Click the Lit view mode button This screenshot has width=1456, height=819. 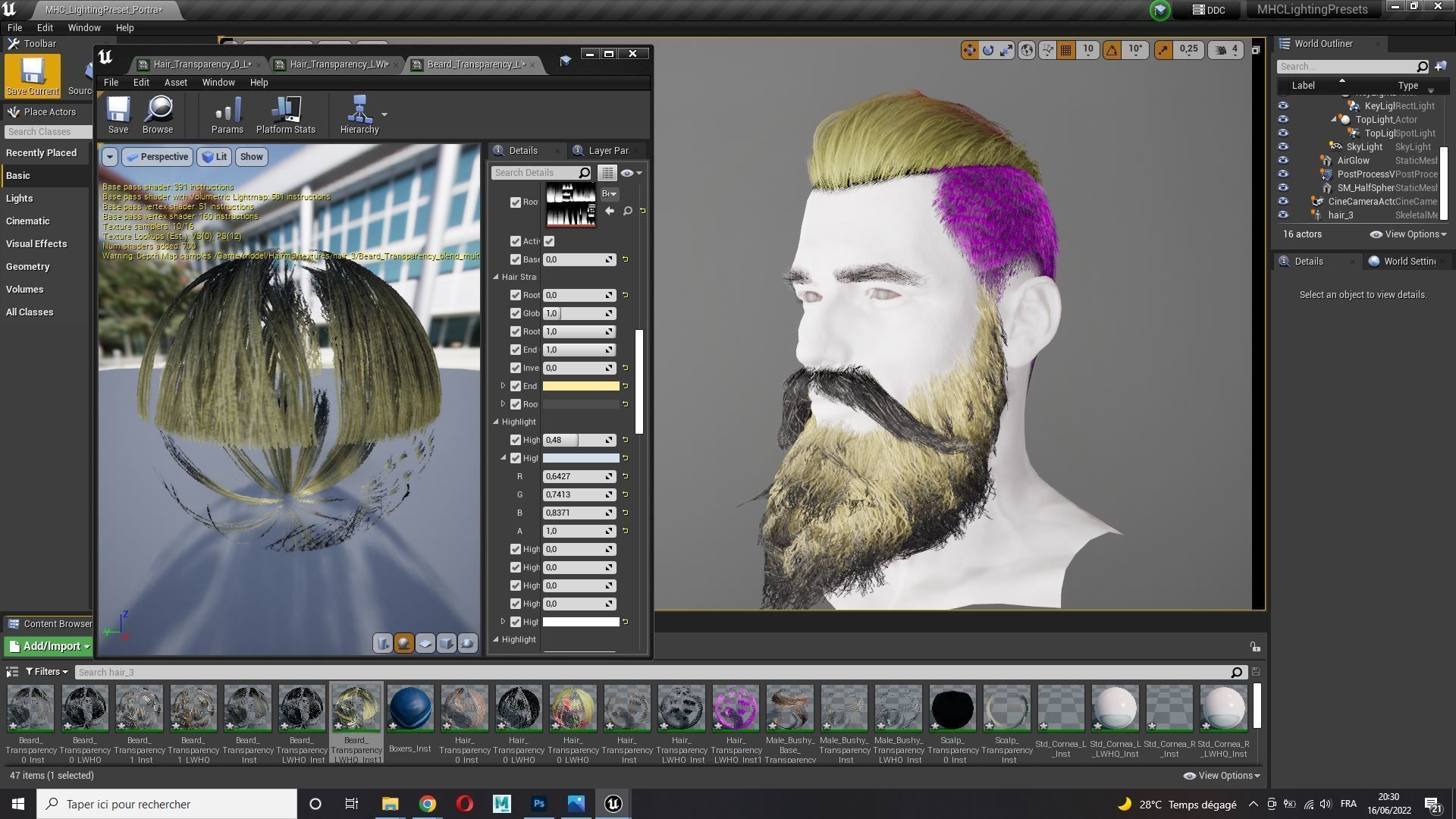(215, 157)
